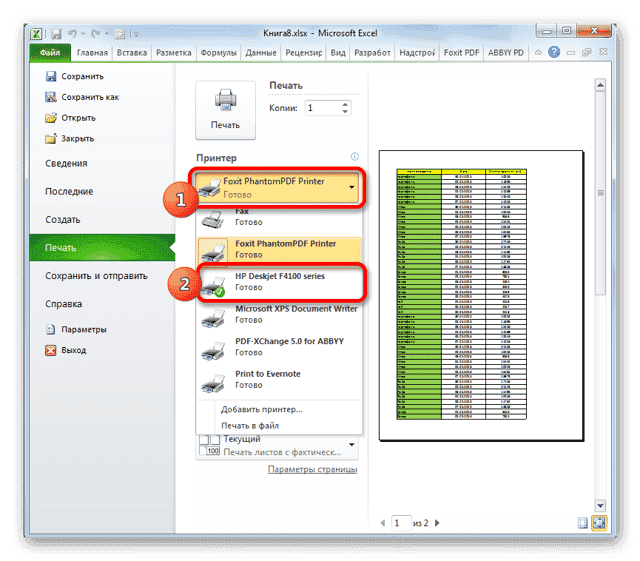Decrease copies with the down stepper arrow
This screenshot has height=561, width=640.
coord(345,112)
